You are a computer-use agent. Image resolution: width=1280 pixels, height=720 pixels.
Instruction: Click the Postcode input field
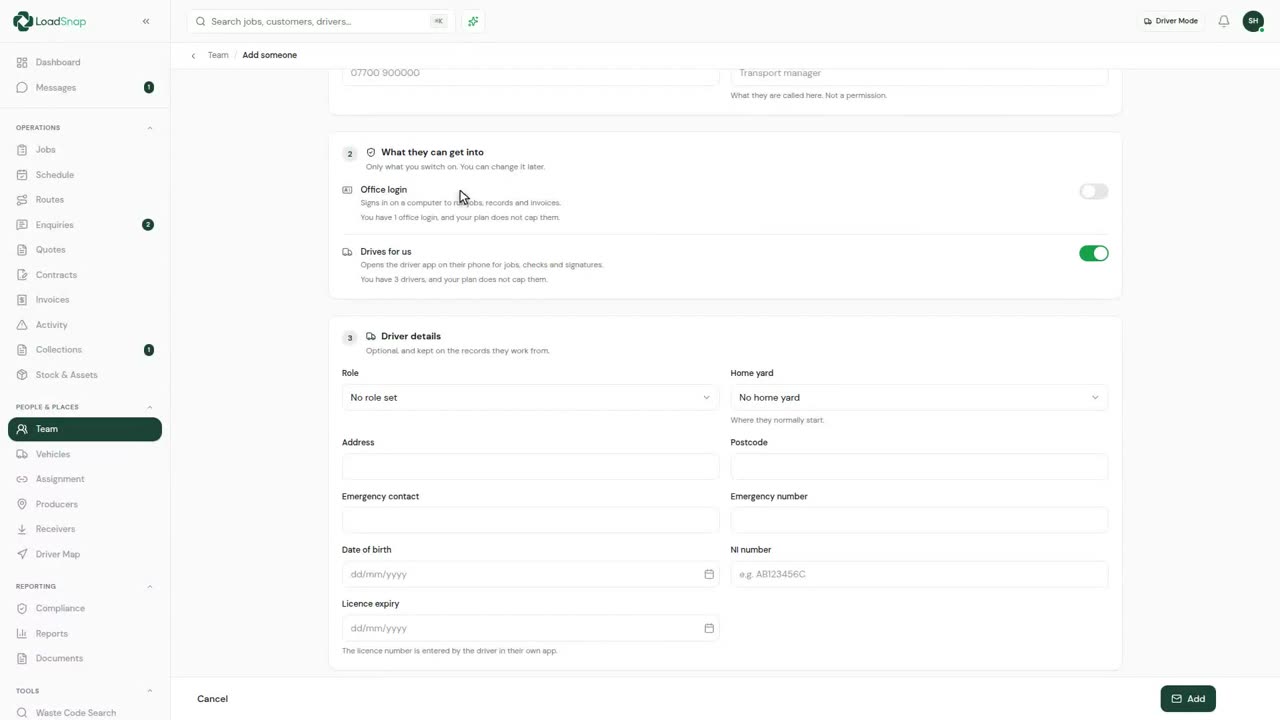pyautogui.click(x=919, y=467)
